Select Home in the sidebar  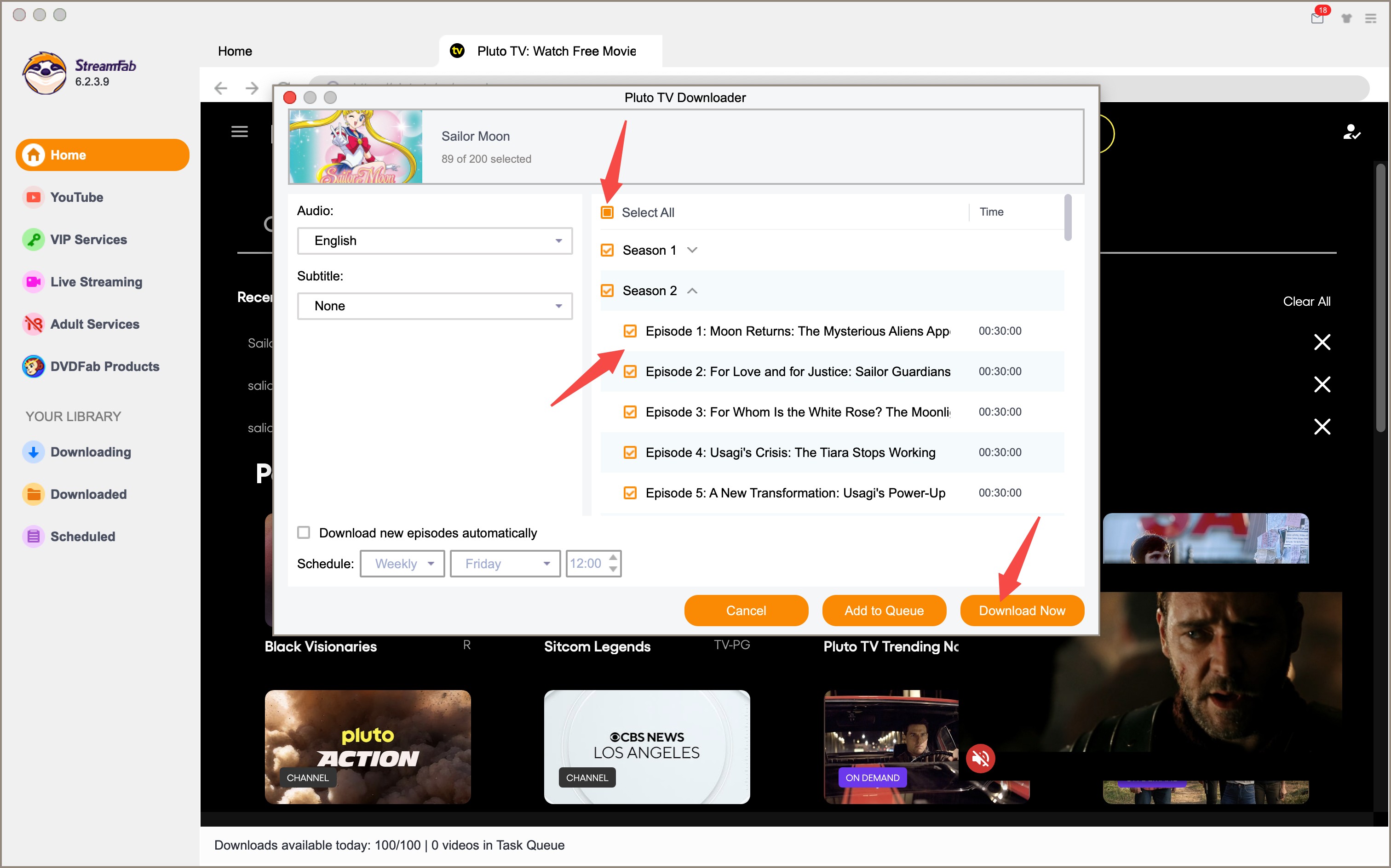pos(103,155)
